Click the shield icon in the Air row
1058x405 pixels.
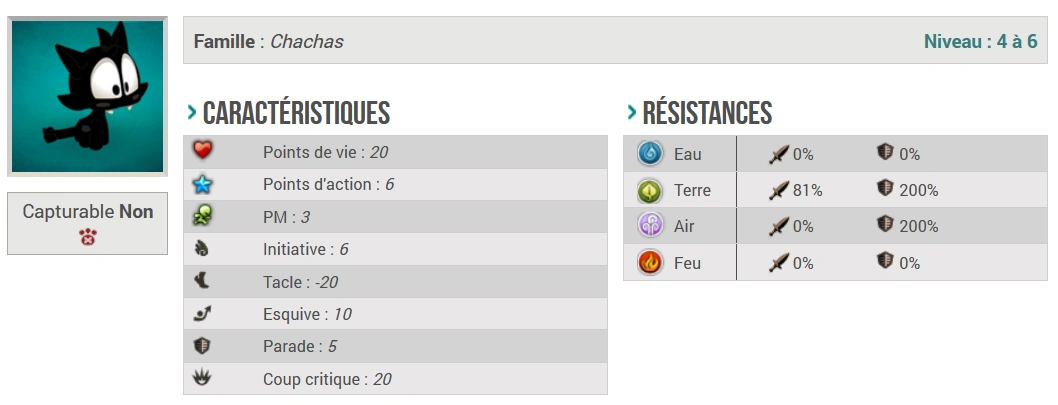point(885,226)
